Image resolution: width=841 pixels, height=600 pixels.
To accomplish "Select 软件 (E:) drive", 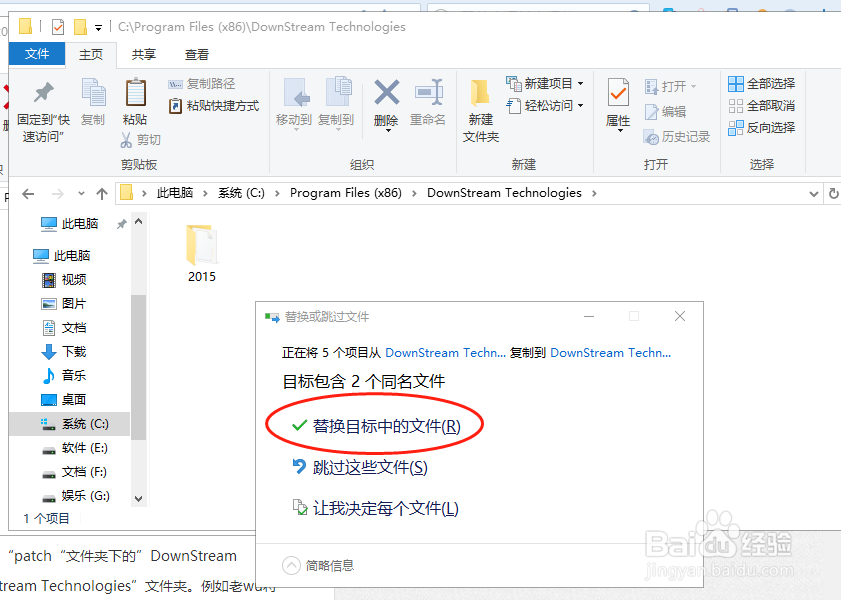I will [x=75, y=448].
